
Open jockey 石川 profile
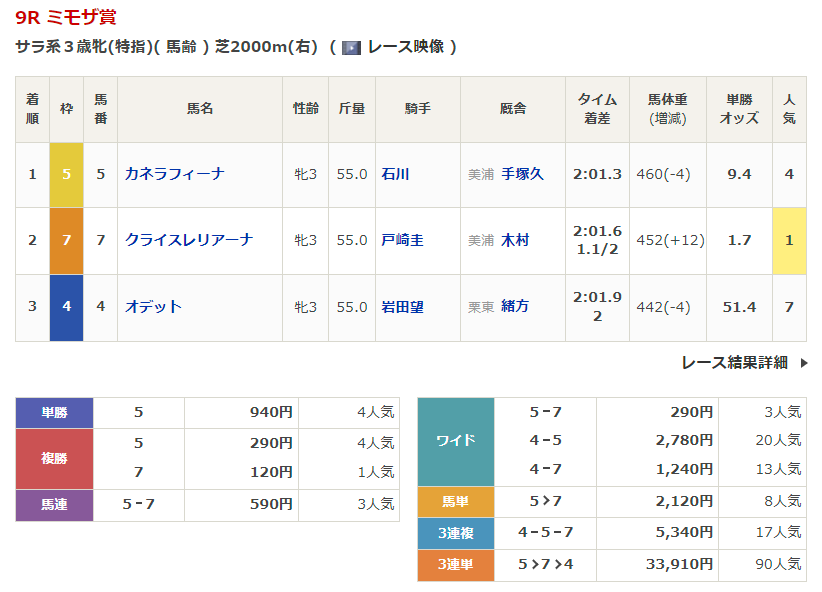click(395, 174)
